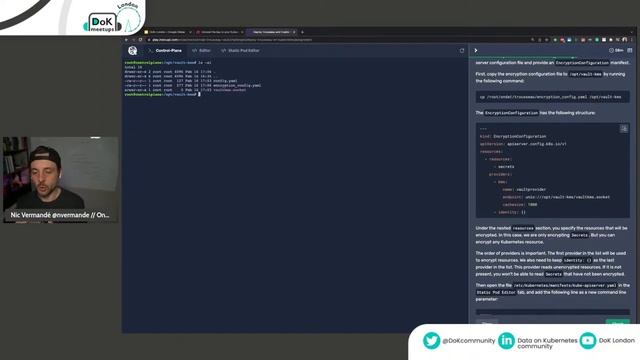Collapse the instructions sidebar using the chevron
This screenshot has height=360, width=640.
coord(476,51)
